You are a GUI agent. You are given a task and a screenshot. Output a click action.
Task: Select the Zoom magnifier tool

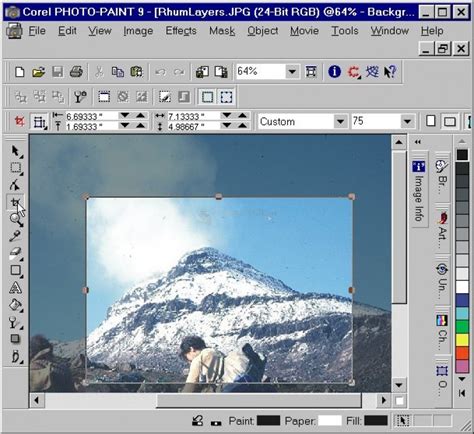[15, 219]
